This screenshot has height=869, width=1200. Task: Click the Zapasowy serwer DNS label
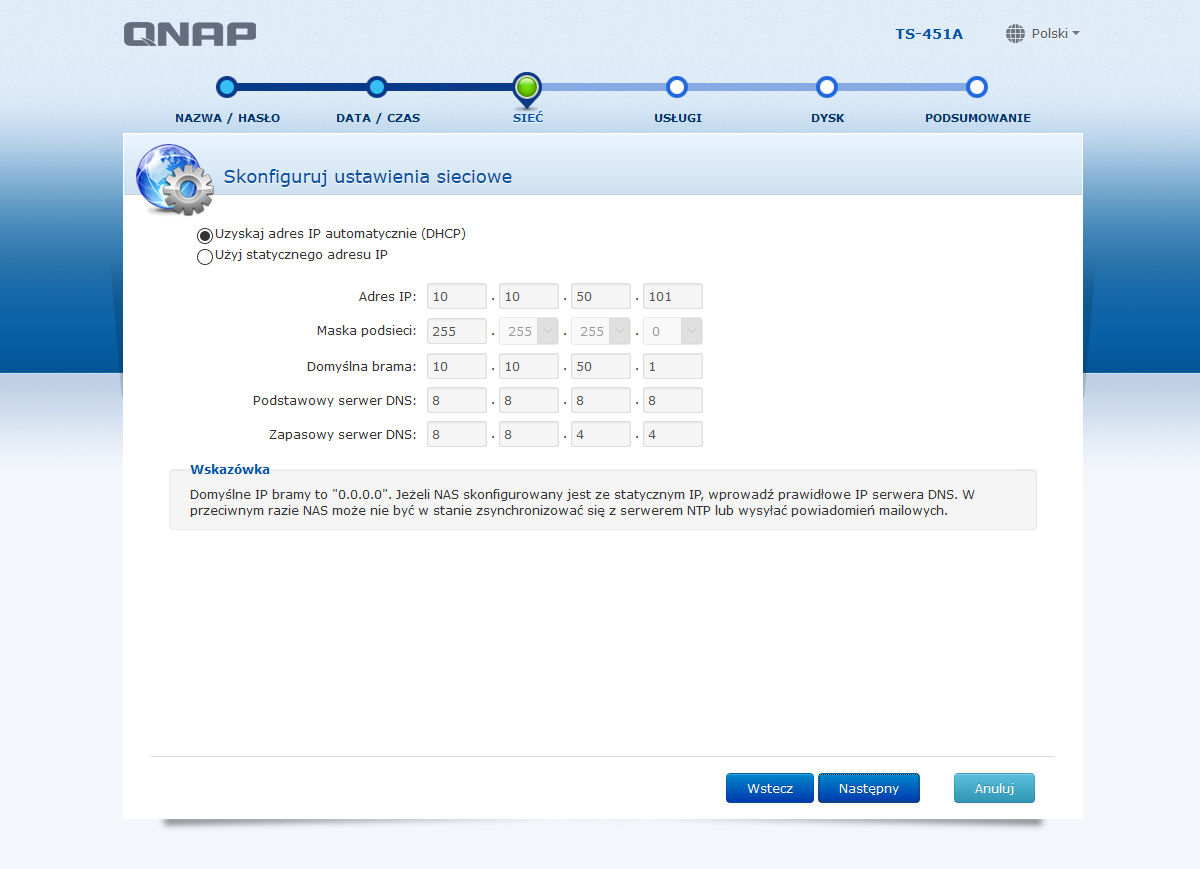coord(343,435)
